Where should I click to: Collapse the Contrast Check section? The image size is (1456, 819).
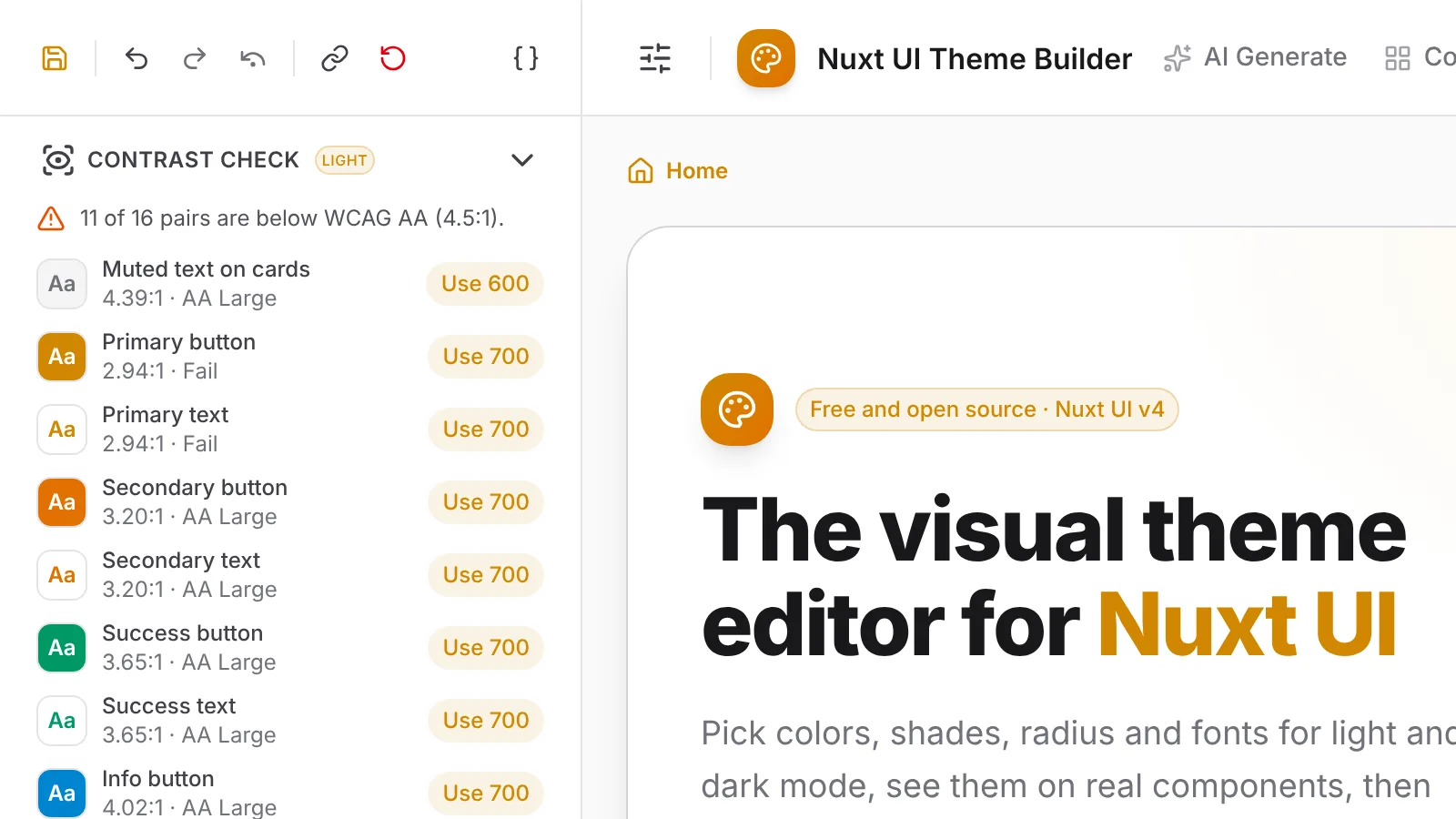[522, 160]
